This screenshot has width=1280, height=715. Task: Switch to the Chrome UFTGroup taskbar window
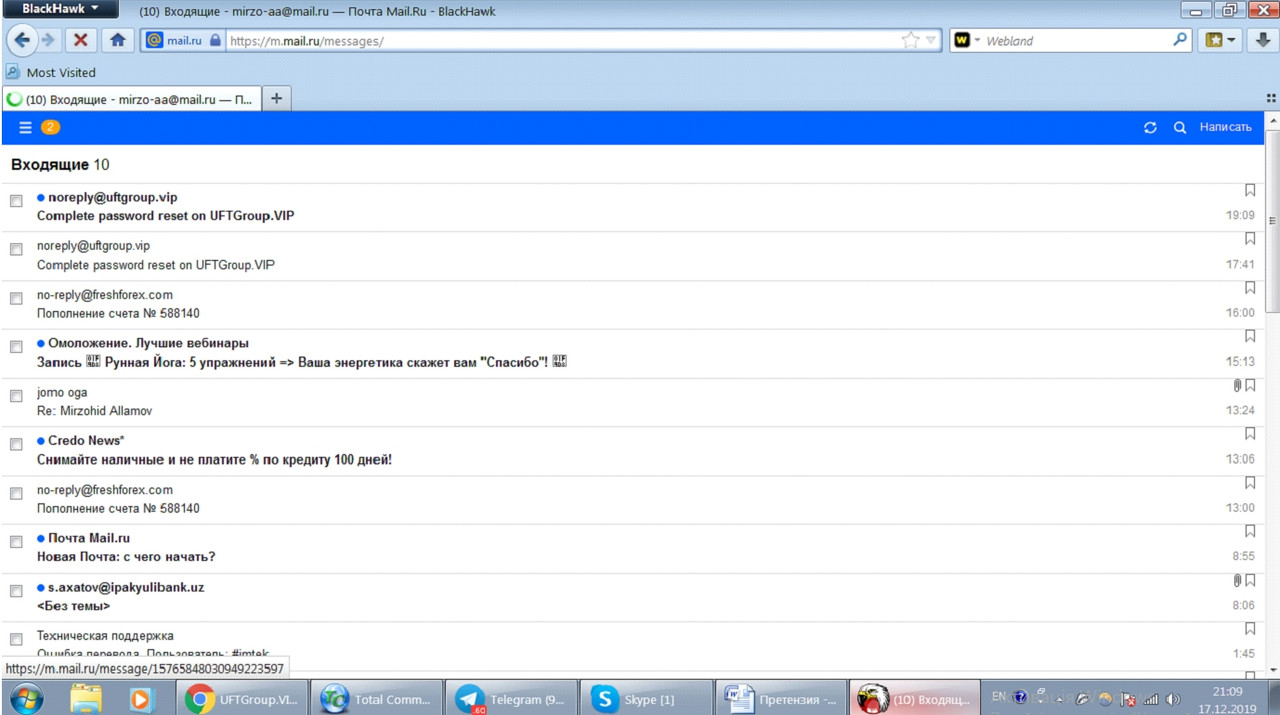click(x=241, y=698)
